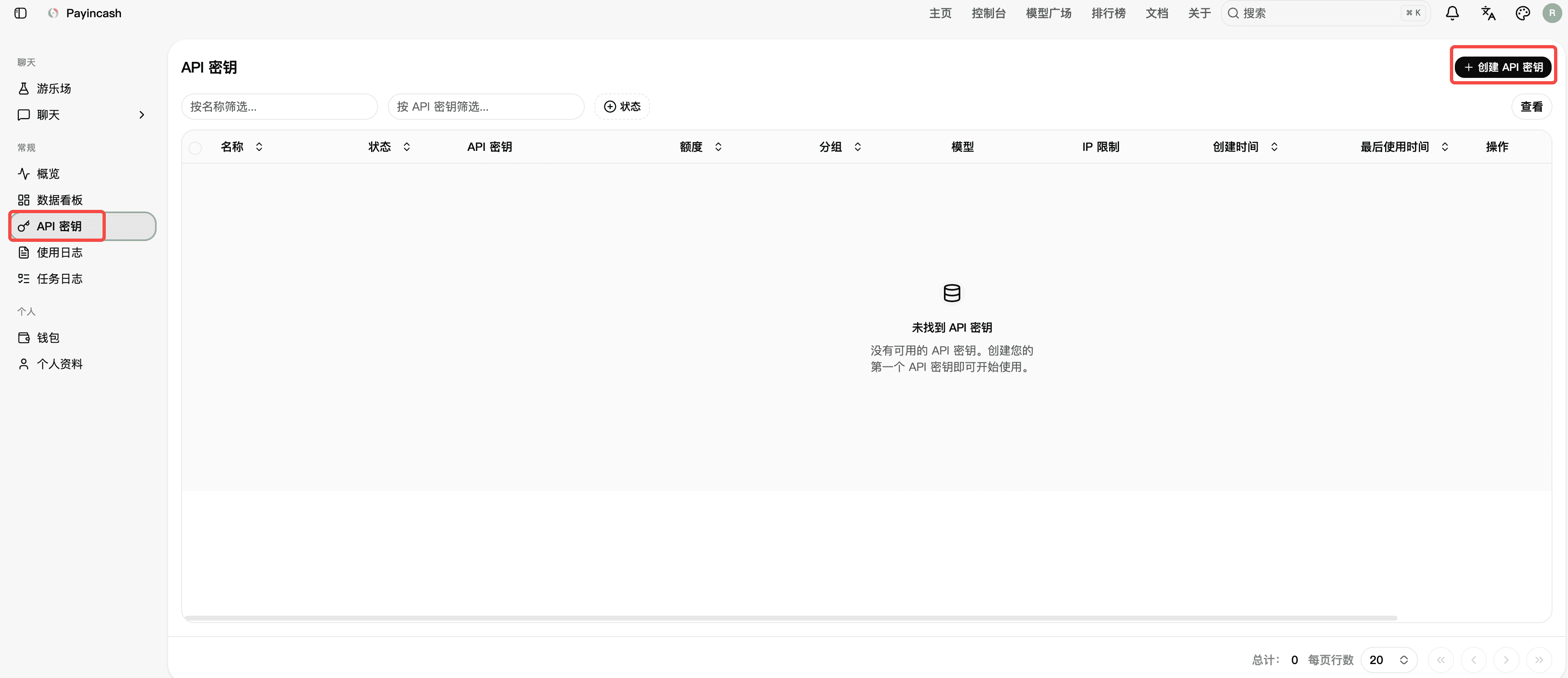Click the API key icon in sidebar
Screen dimensions: 1568x678
(24, 226)
